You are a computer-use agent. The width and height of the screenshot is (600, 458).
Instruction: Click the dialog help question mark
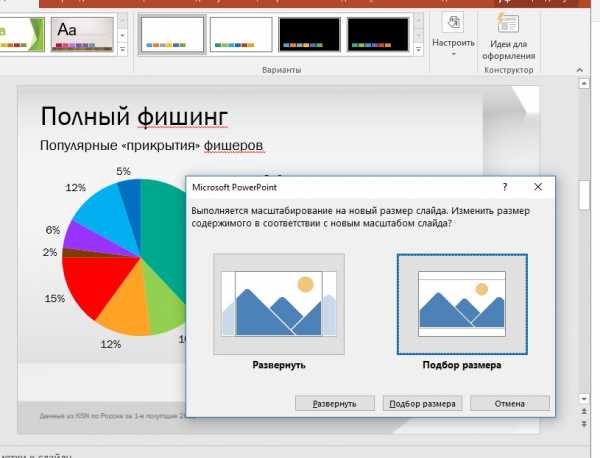click(505, 187)
